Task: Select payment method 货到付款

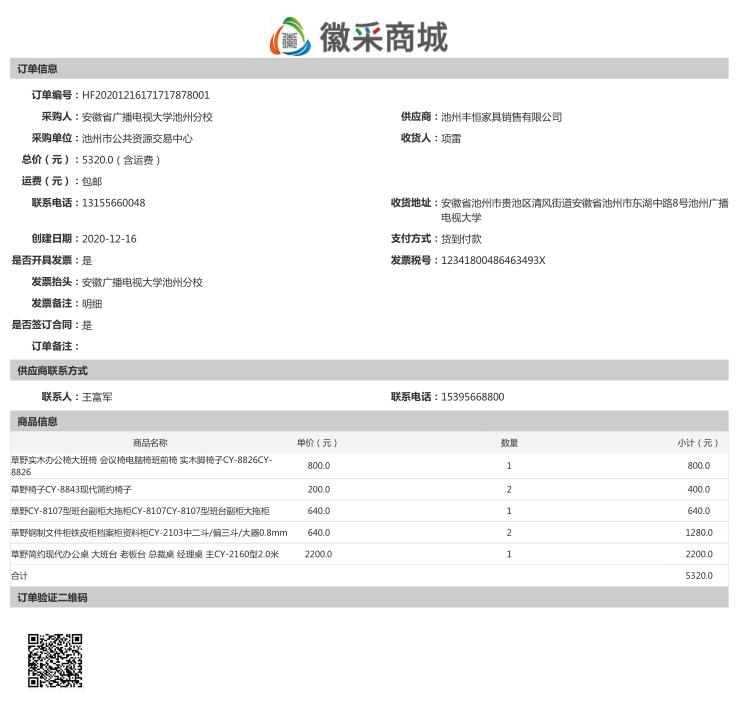Action: pyautogui.click(x=461, y=239)
